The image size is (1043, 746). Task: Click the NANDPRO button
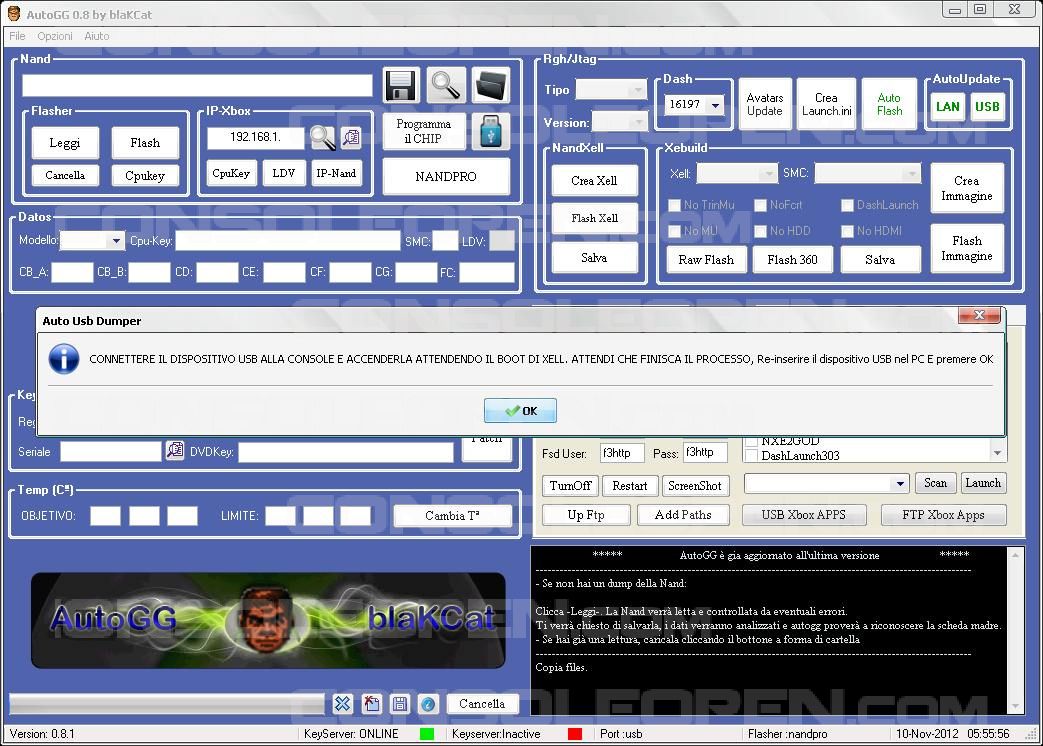446,177
